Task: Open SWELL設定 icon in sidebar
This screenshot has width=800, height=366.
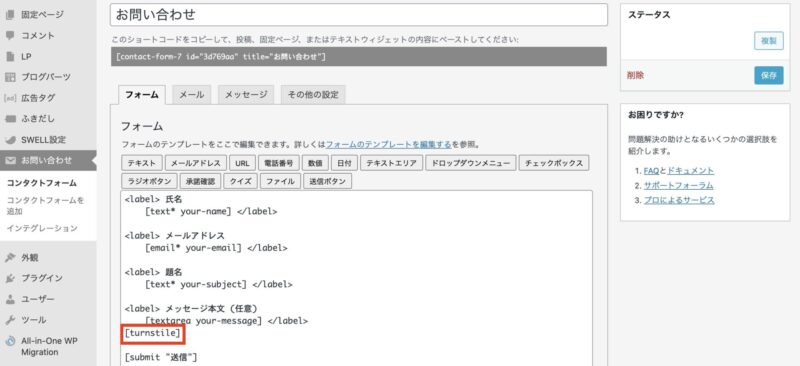Action: (x=10, y=140)
